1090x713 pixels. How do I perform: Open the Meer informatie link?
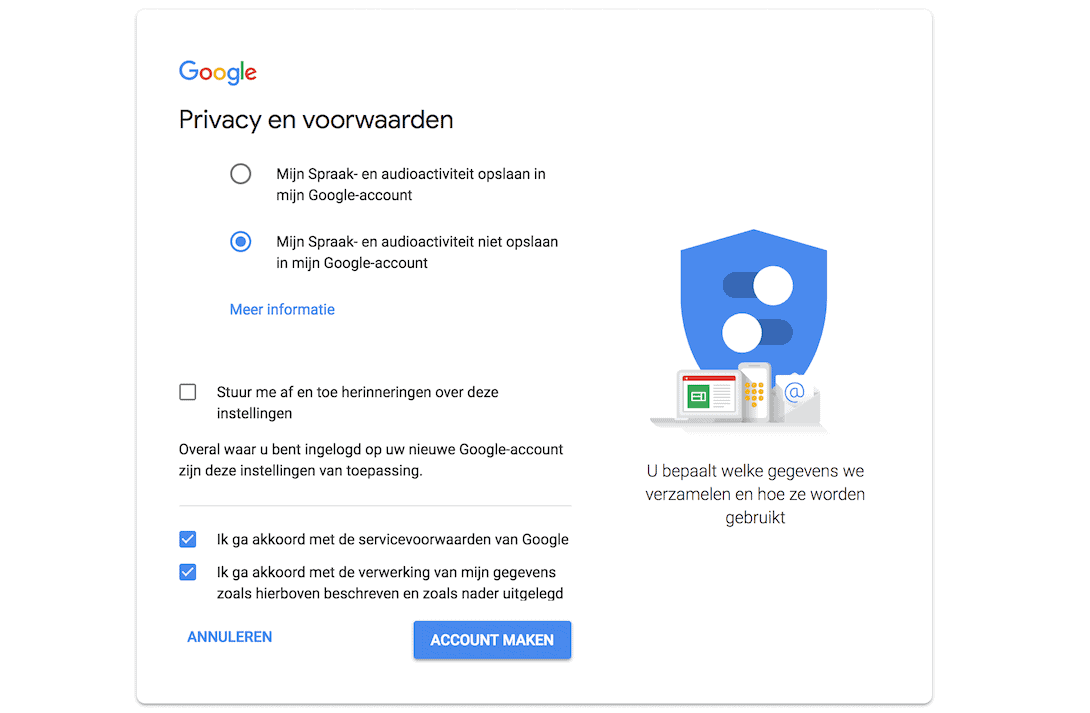click(x=281, y=309)
